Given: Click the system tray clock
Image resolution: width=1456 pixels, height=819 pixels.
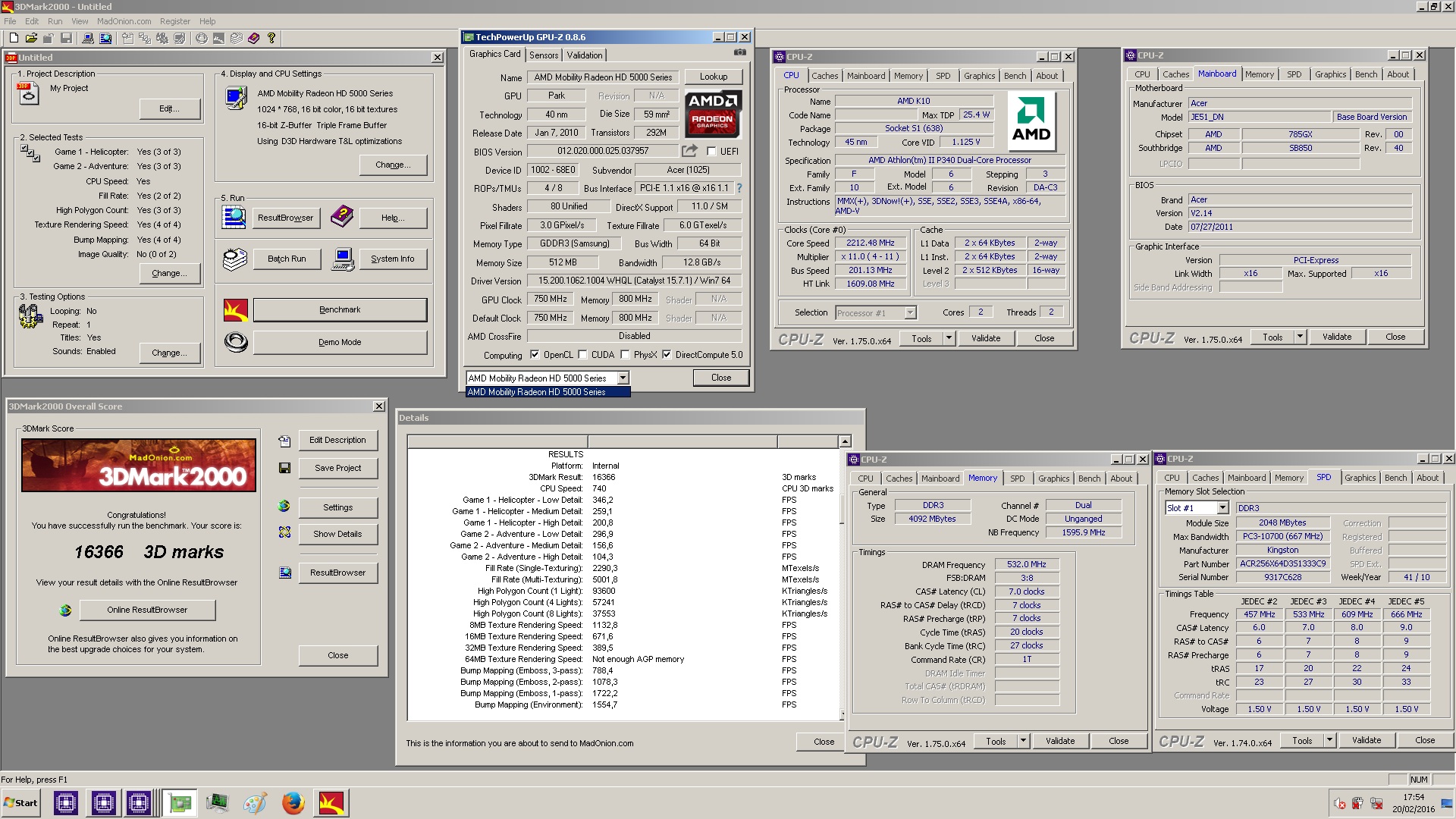Looking at the screenshot, I should (1413, 803).
